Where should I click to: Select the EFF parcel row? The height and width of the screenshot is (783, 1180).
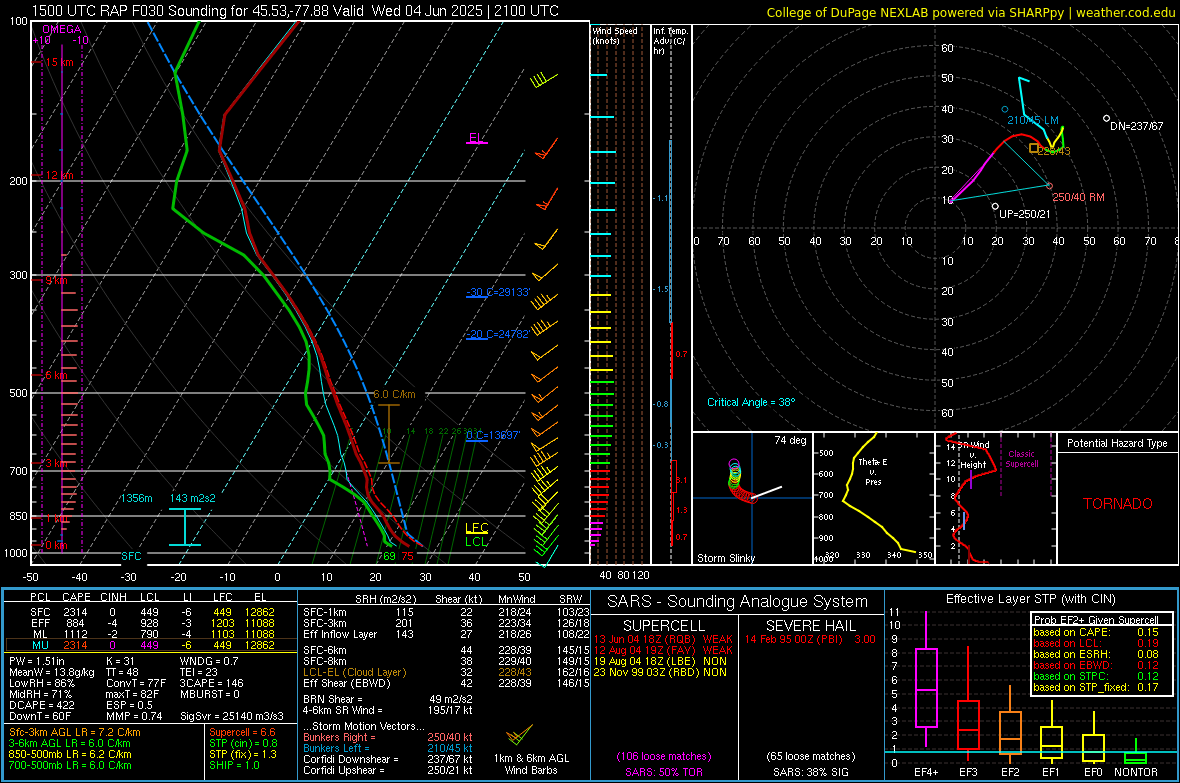(151, 623)
